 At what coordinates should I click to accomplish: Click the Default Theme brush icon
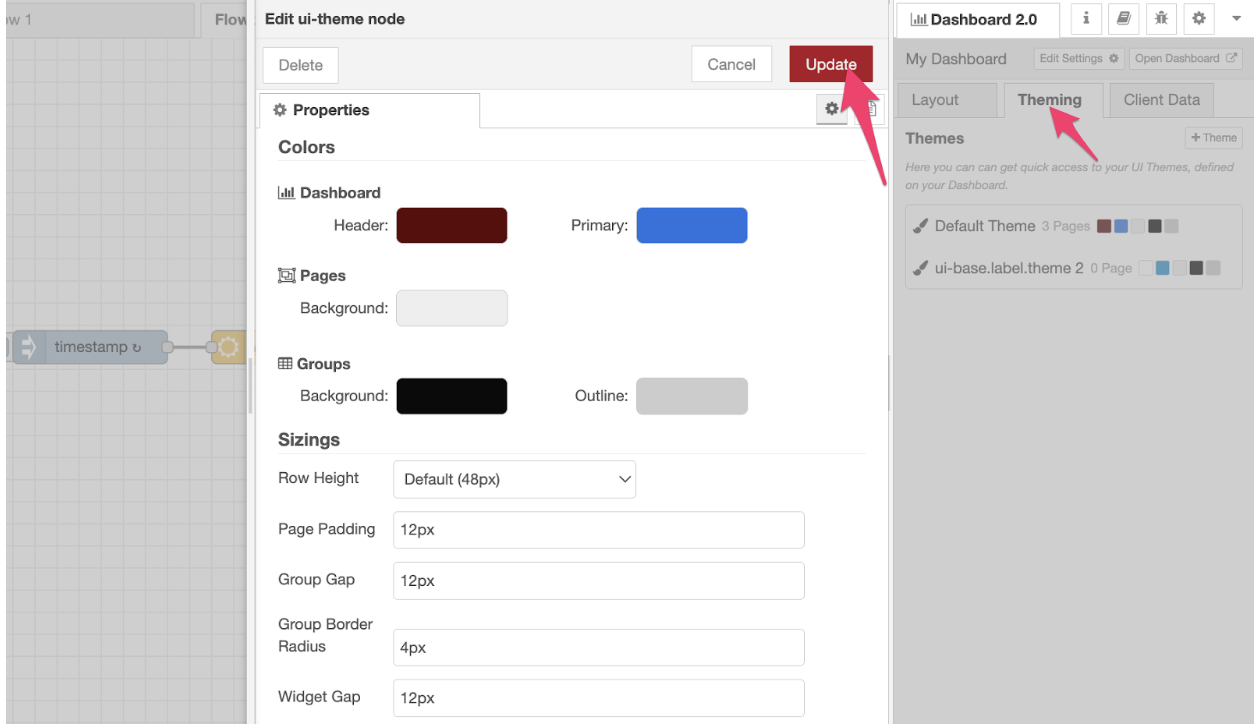[x=921, y=226]
